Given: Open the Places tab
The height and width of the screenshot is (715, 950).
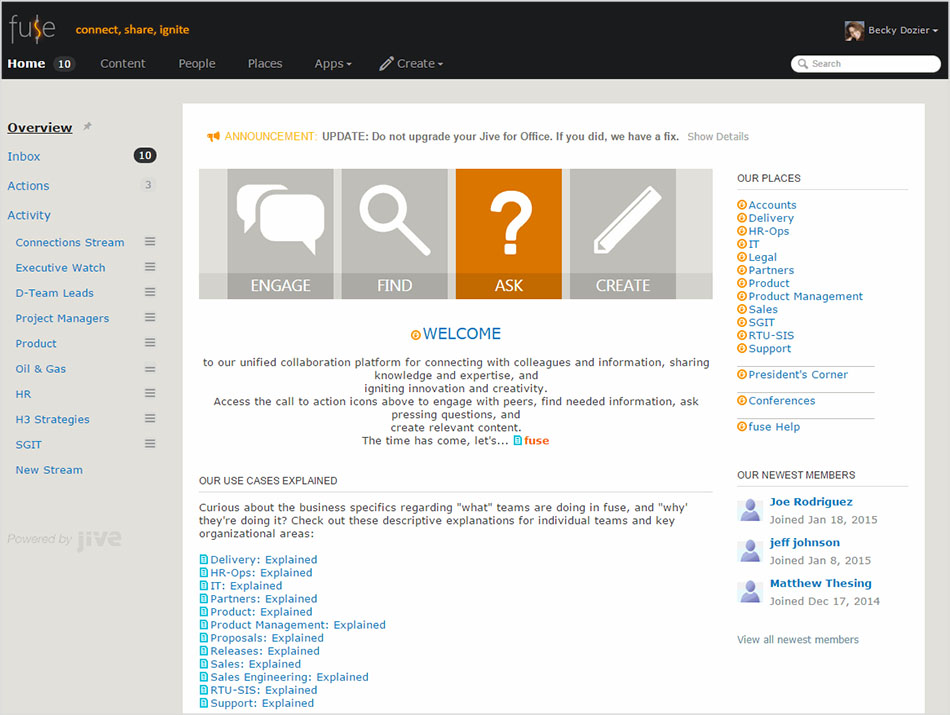Looking at the screenshot, I should click(265, 64).
